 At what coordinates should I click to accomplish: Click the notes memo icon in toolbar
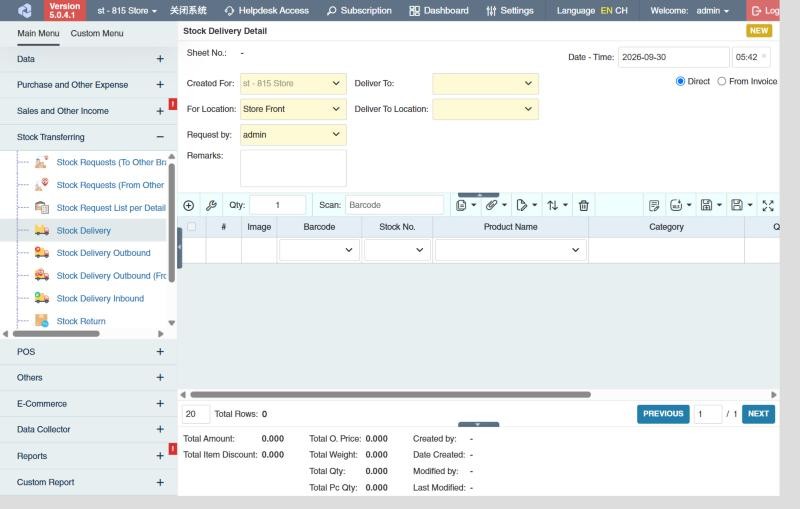tap(654, 206)
